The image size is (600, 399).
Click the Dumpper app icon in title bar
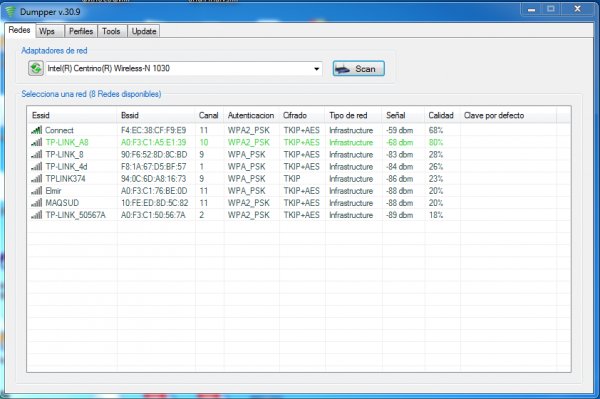point(10,12)
